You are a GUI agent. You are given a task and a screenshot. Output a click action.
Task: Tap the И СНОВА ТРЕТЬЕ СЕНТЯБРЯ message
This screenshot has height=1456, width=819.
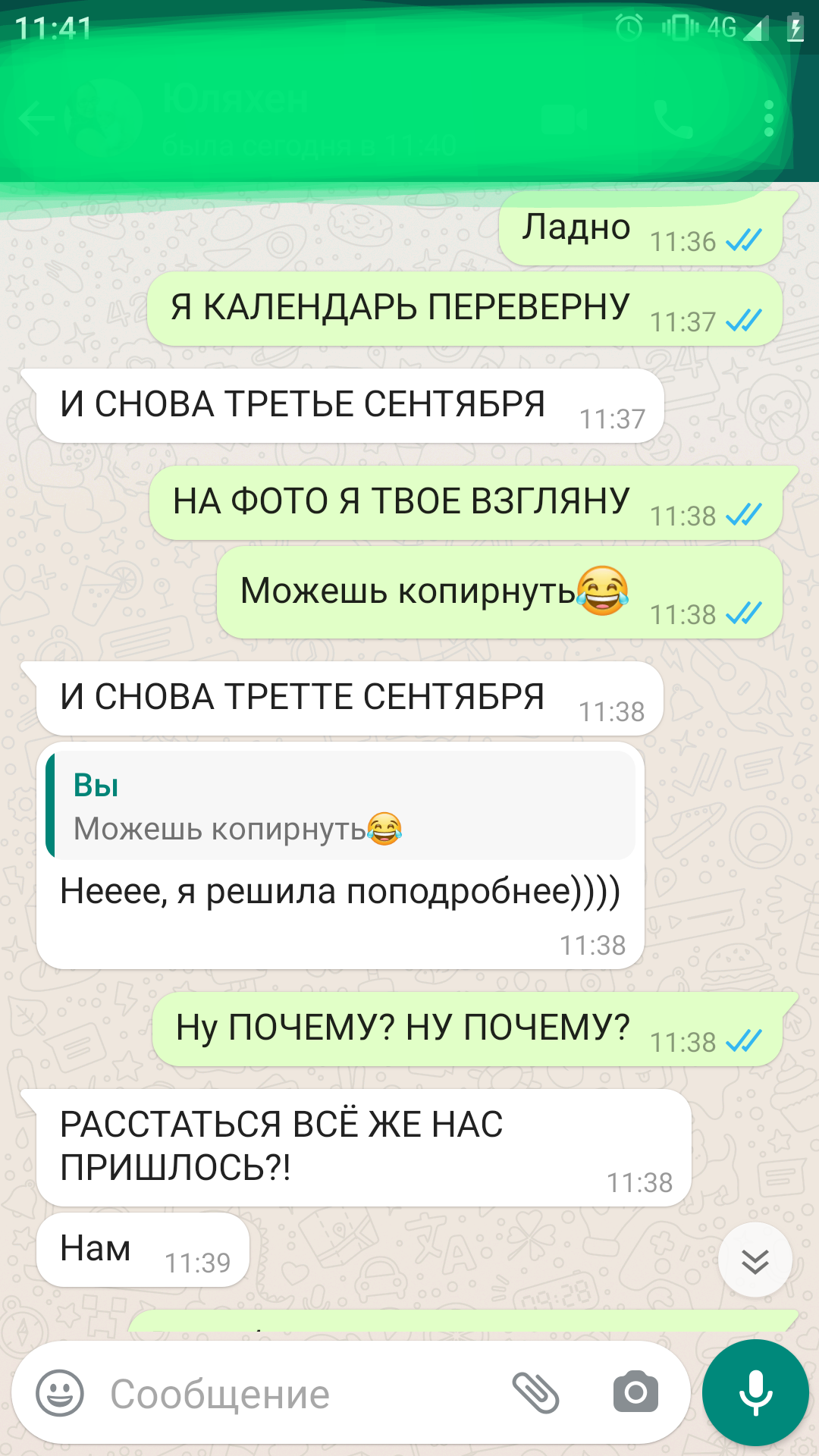point(350,406)
